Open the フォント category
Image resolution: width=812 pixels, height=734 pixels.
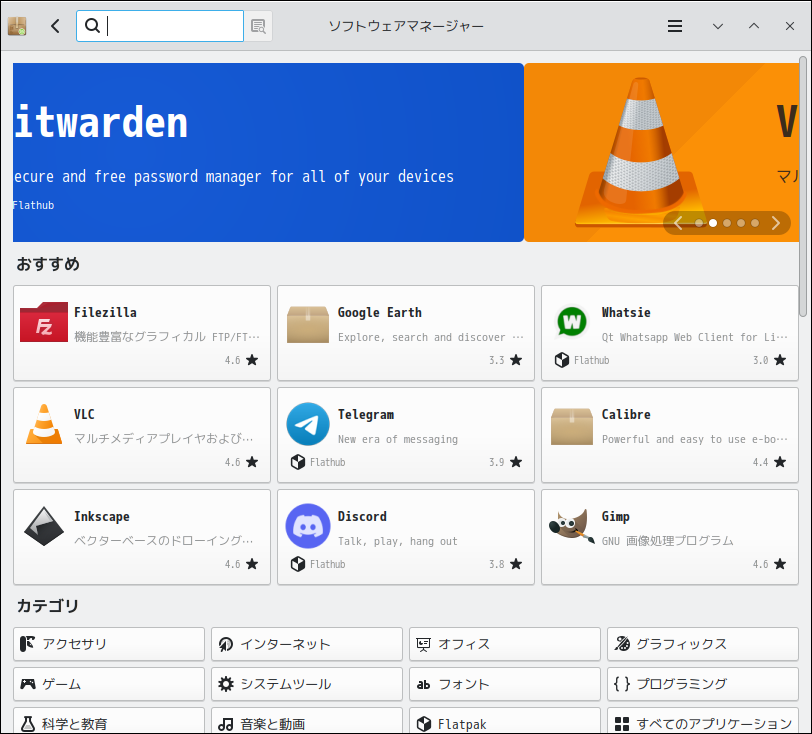coord(504,684)
